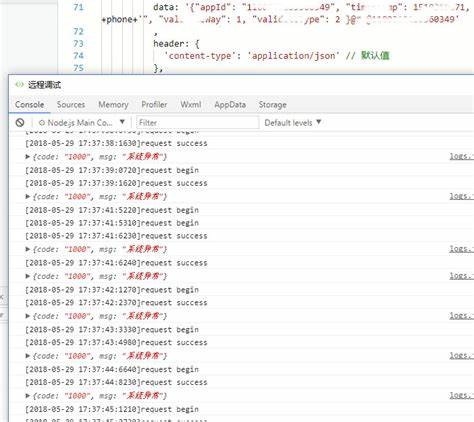Image resolution: width=474 pixels, height=422 pixels.
Task: Expand the object logged after 17:37:41:6240
Action: 28,276
